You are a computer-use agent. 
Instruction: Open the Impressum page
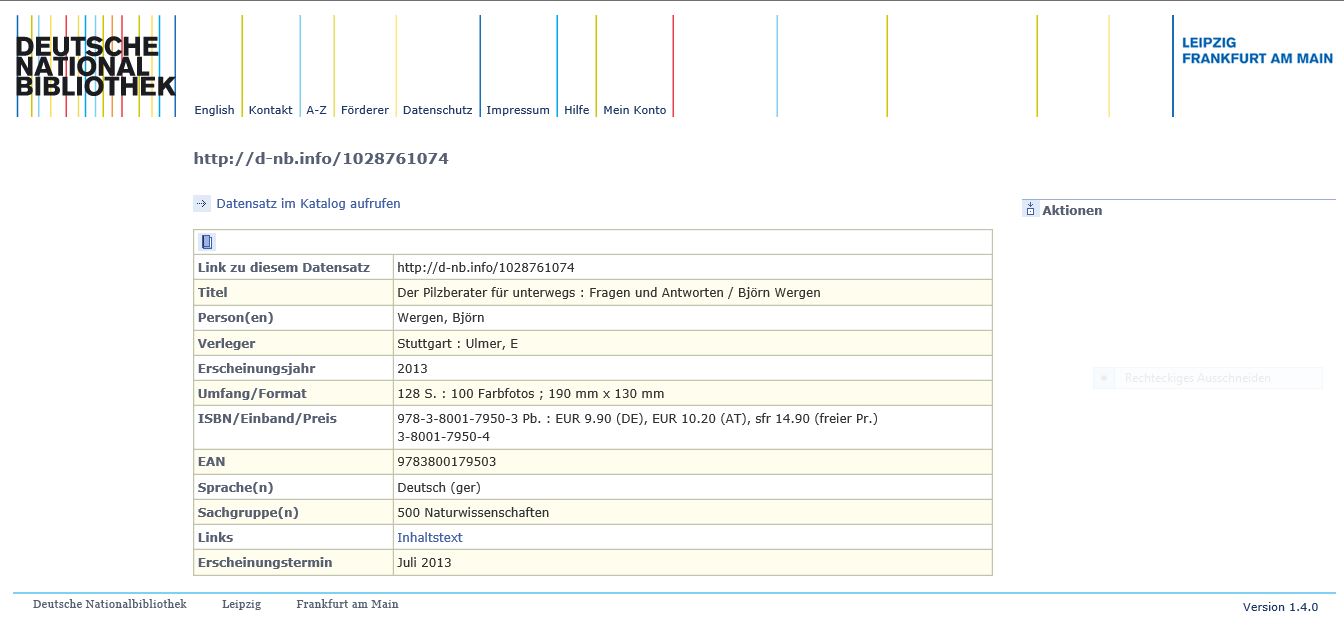[x=517, y=110]
